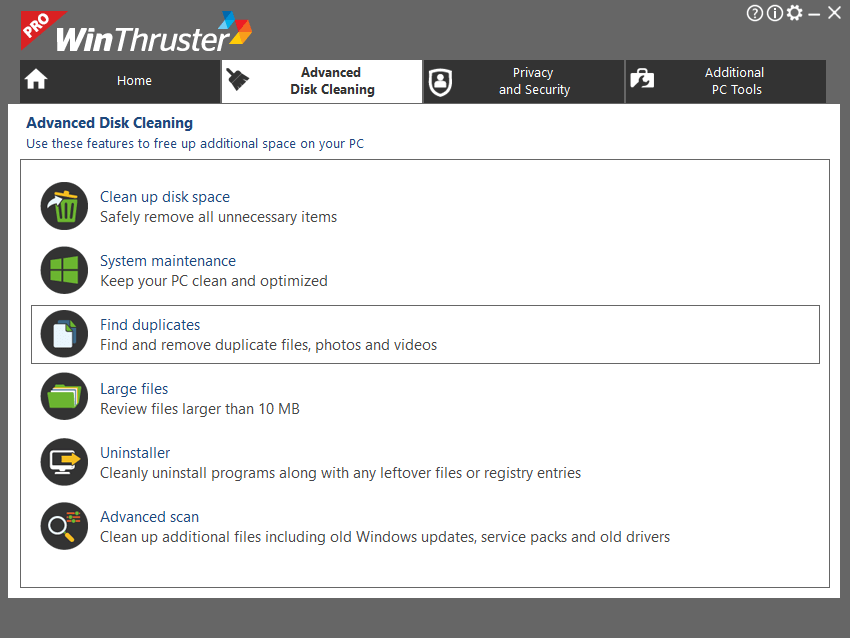
Task: Minimize the WinThruster window
Action: pyautogui.click(x=814, y=15)
